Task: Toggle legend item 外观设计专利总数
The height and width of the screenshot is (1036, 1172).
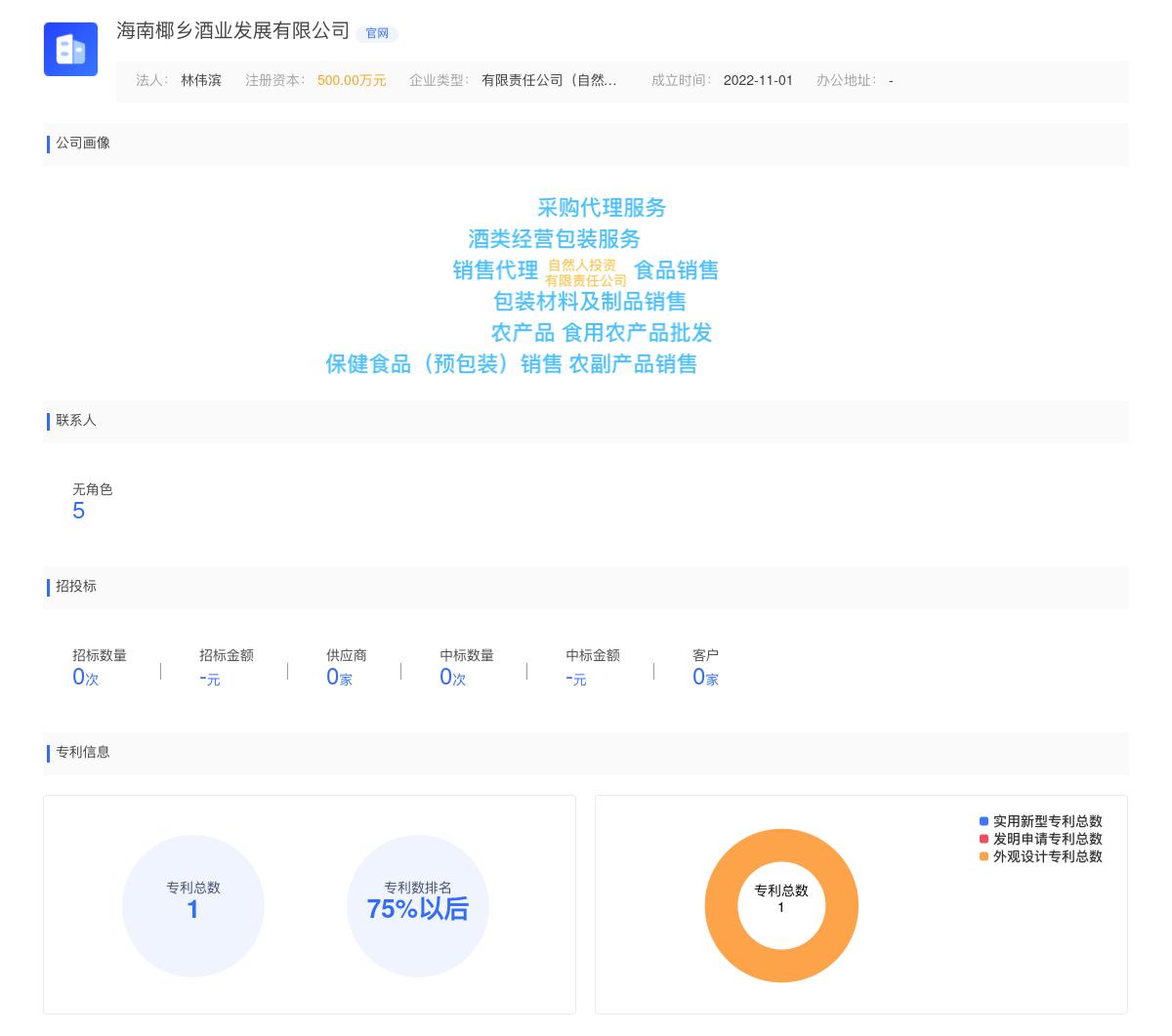Action: (1041, 856)
